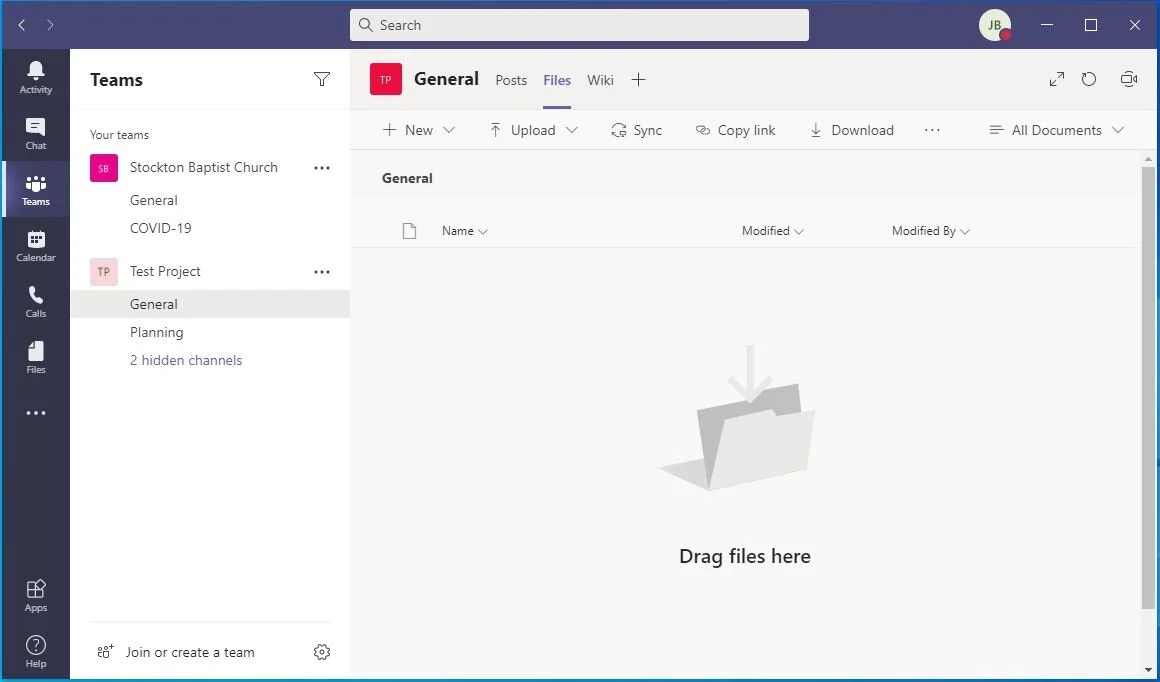This screenshot has height=682, width=1160.
Task: Click the filter teams funnel icon
Action: 322,79
